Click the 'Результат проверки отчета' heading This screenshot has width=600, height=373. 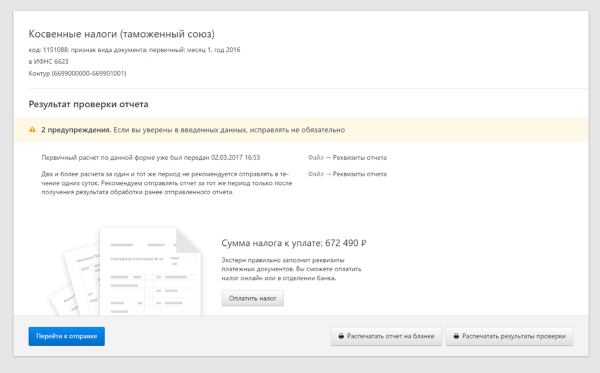(x=88, y=104)
